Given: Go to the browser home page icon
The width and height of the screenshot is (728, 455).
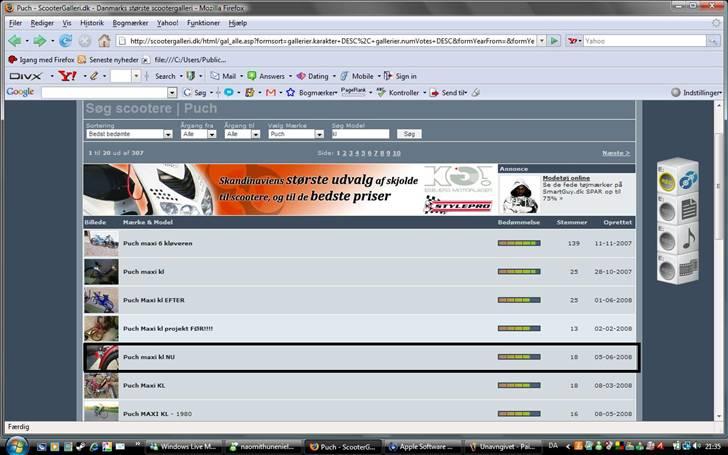Looking at the screenshot, I should (x=104, y=41).
